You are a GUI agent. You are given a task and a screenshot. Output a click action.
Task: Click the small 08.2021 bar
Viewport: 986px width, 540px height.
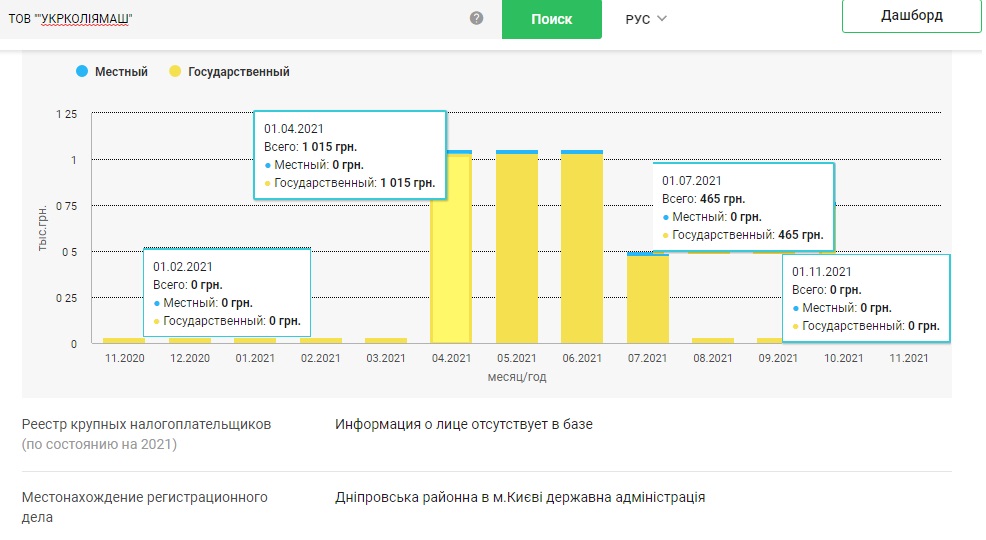[713, 341]
